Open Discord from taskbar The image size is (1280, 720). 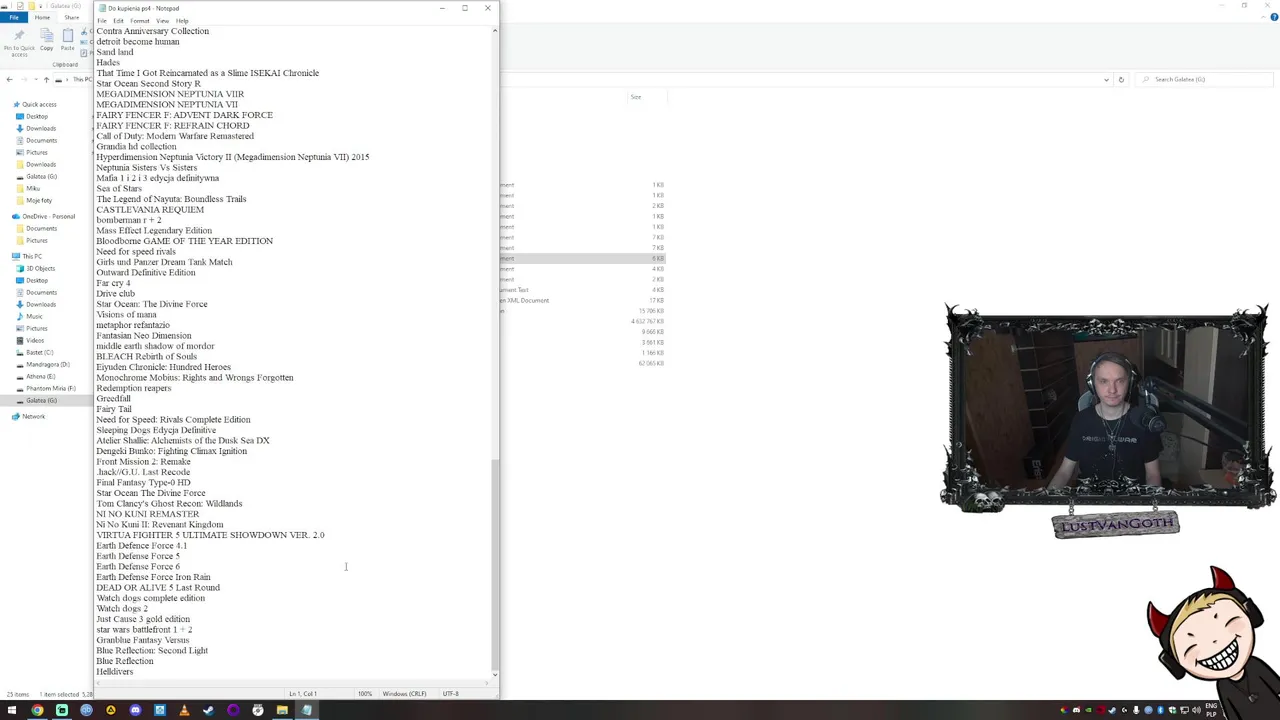135,710
